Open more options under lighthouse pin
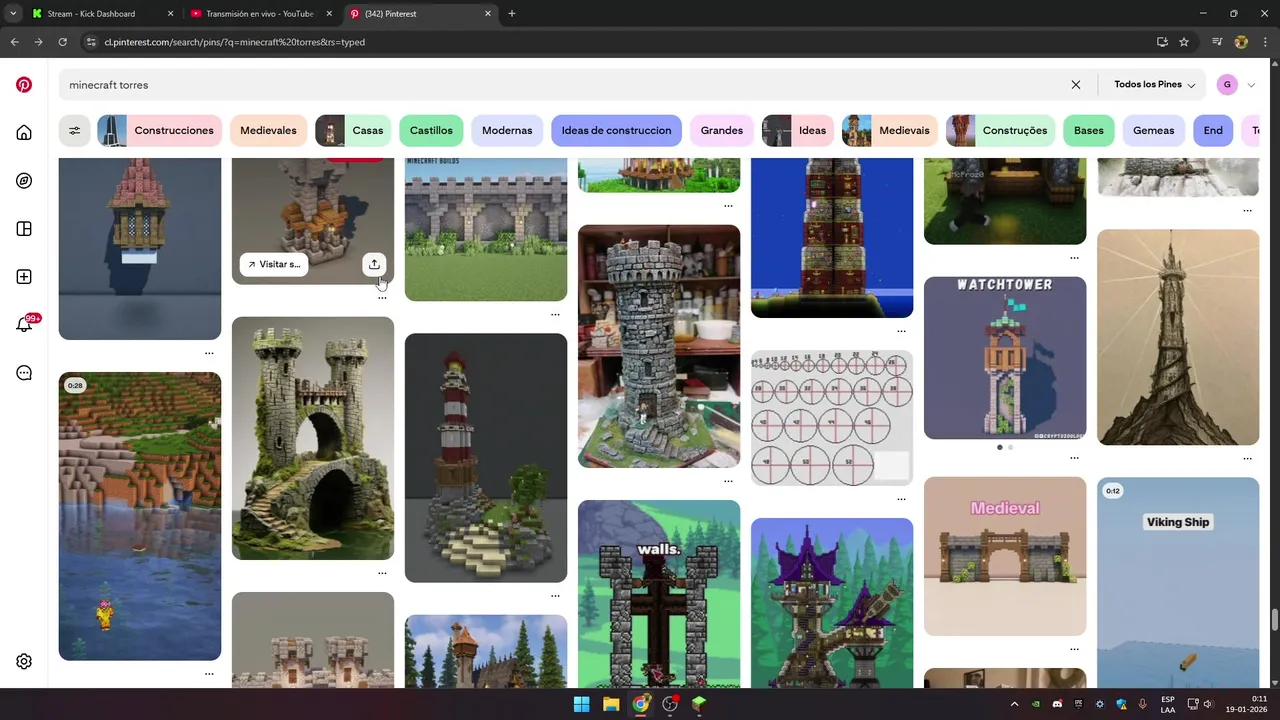 click(555, 595)
